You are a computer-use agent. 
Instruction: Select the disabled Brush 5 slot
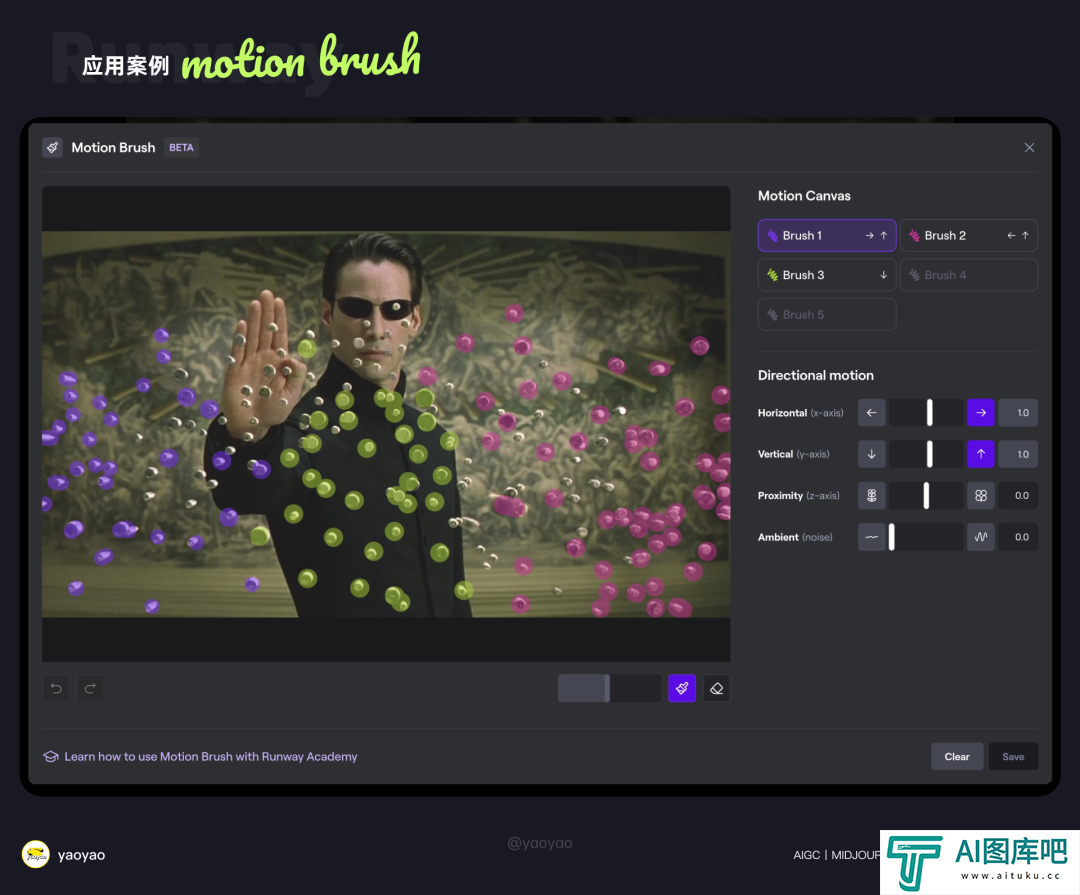tap(827, 314)
